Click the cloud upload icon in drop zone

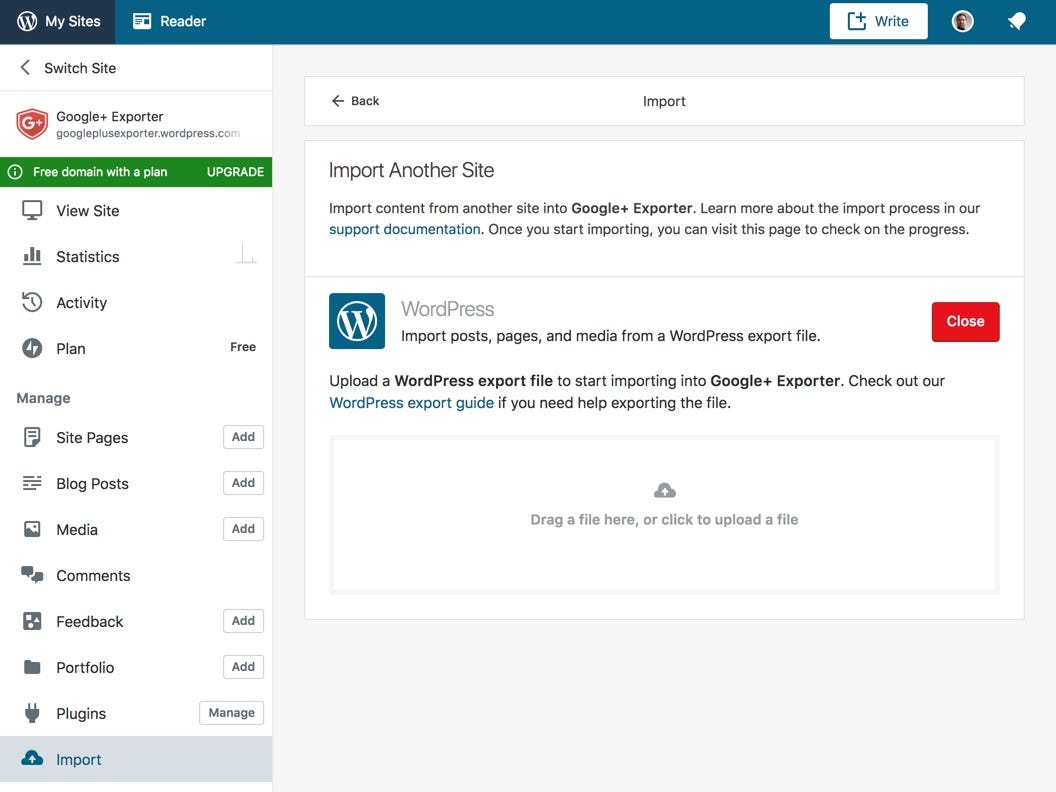[x=665, y=491]
